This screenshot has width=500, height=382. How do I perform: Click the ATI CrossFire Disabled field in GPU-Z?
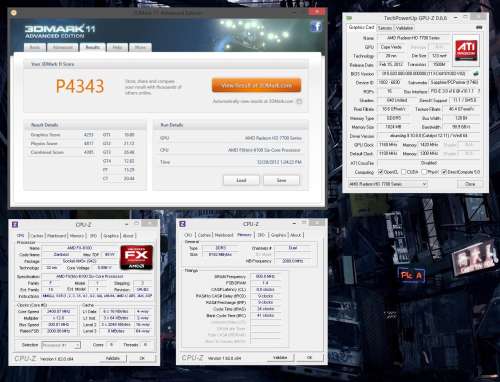point(429,163)
